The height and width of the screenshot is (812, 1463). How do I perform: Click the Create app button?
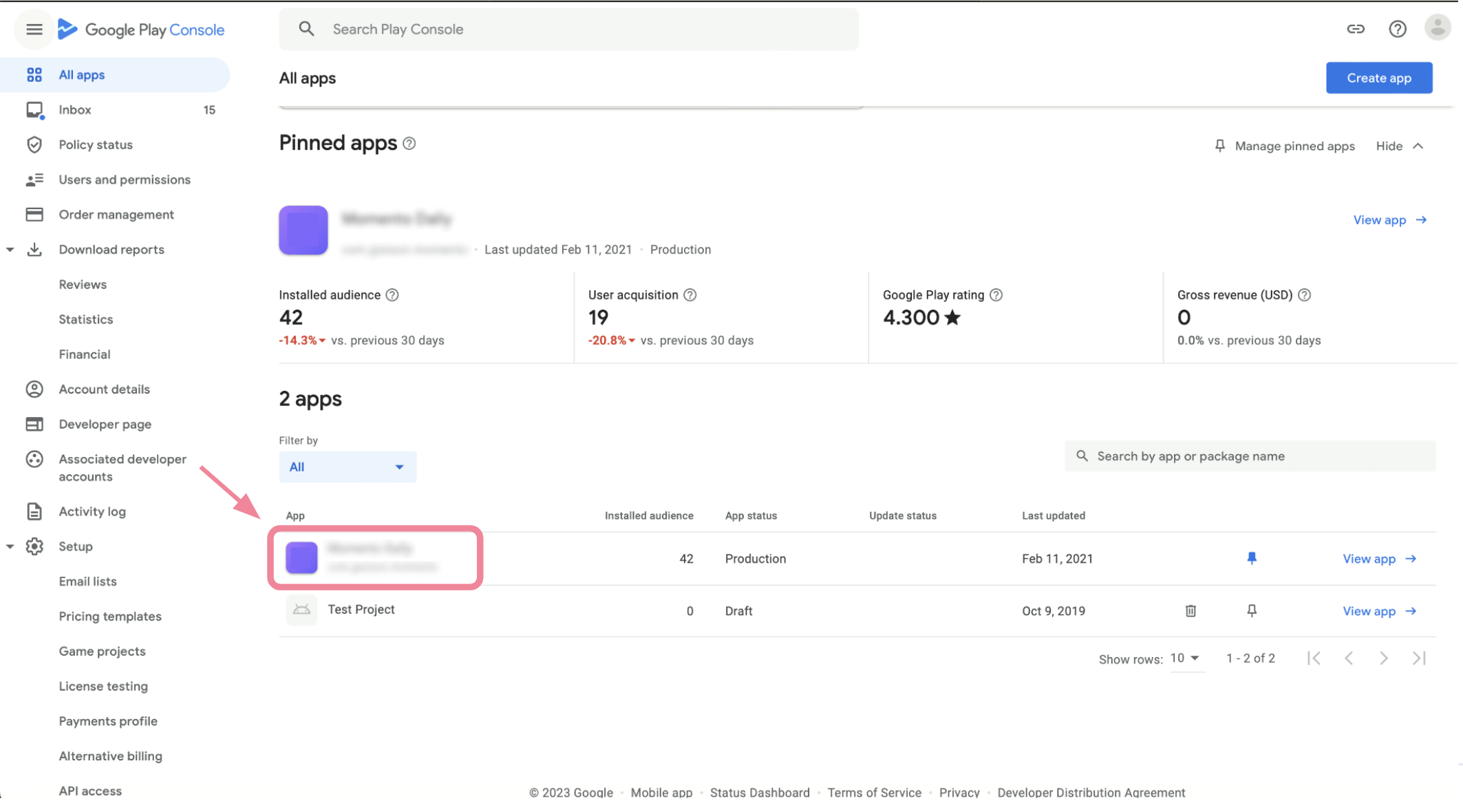pos(1379,78)
